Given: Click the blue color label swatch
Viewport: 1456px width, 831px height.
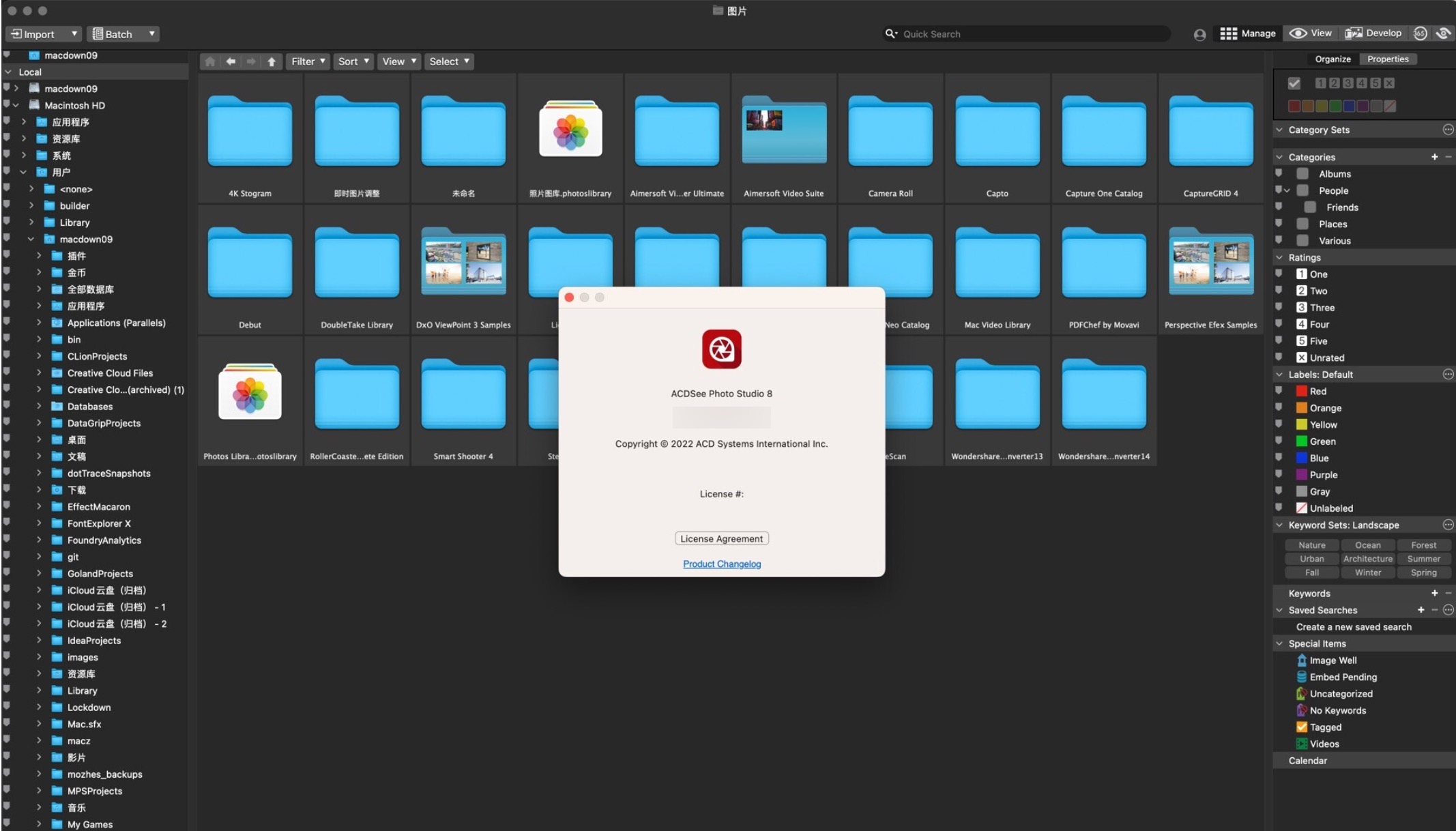Looking at the screenshot, I should [1348, 106].
